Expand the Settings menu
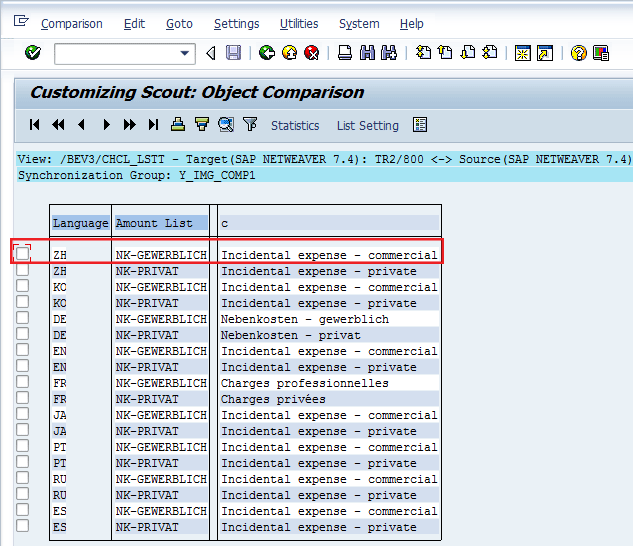633x546 pixels. click(x=236, y=23)
